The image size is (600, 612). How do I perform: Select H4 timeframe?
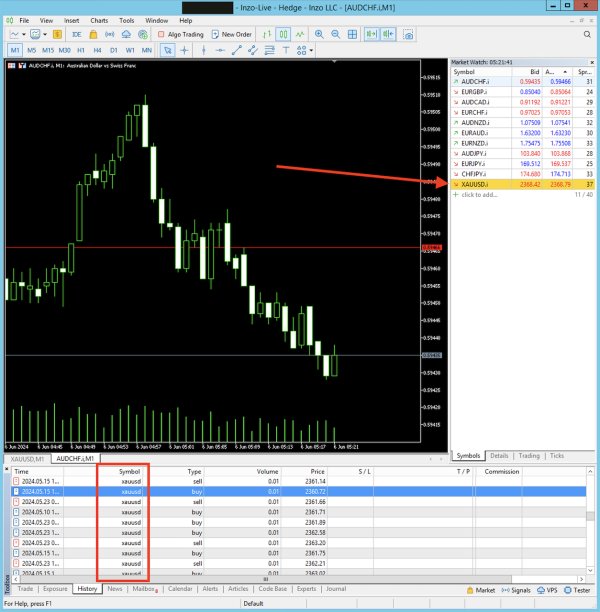tap(97, 50)
